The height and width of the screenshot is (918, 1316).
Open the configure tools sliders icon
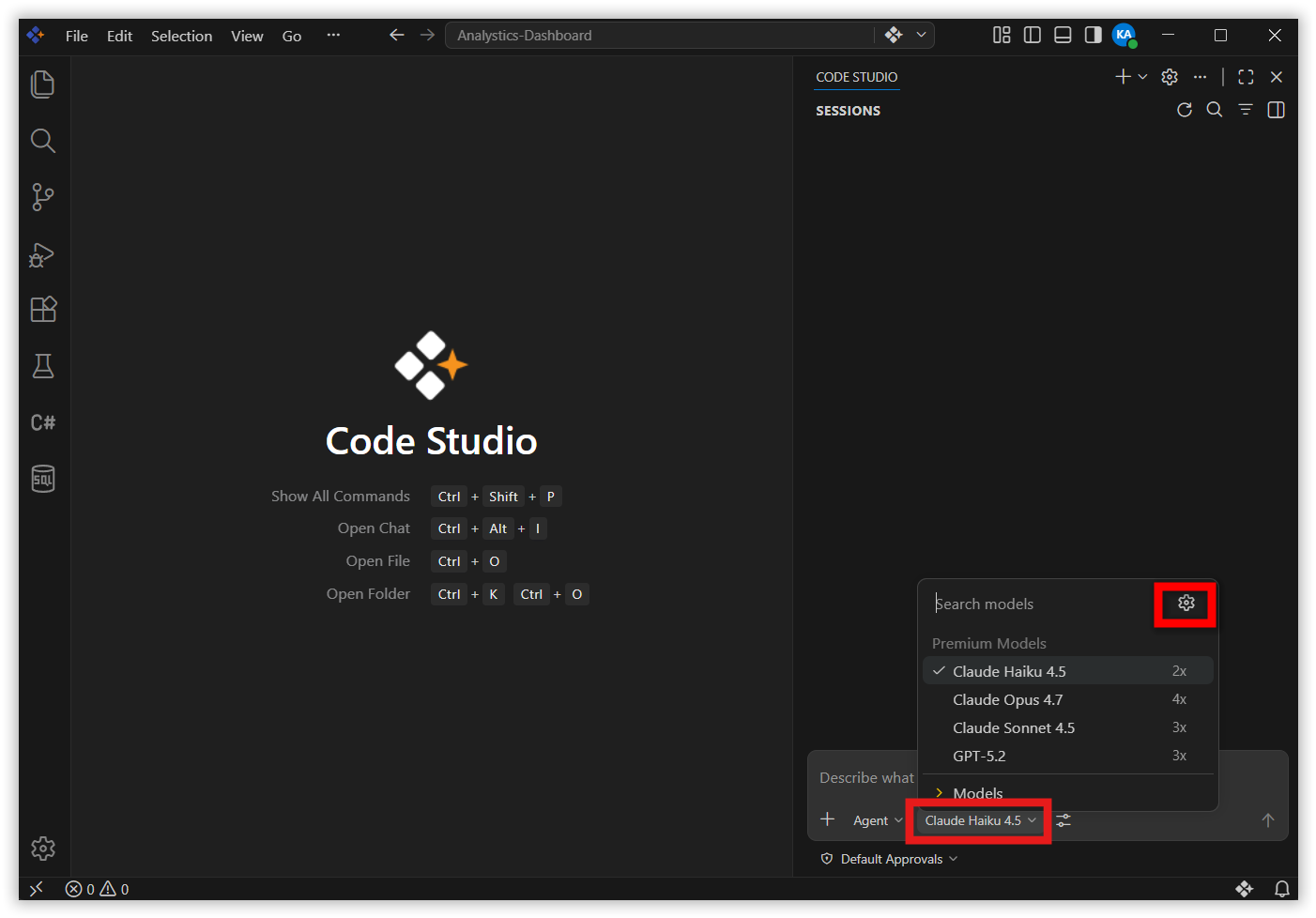(1064, 820)
